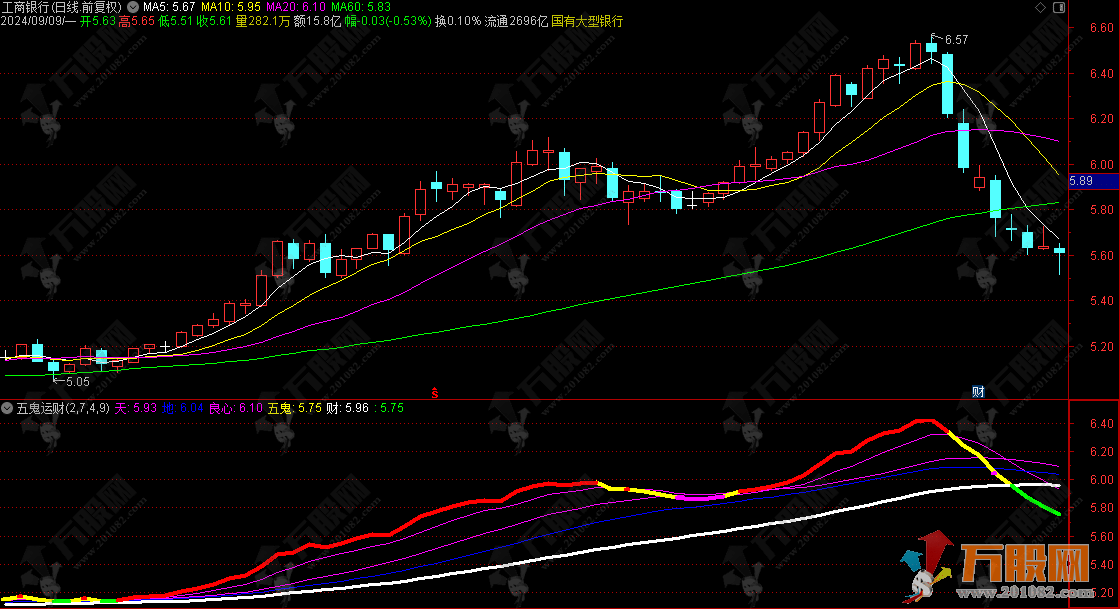1120x609 pixels.
Task: Select the 五鬼: 5.75 indicator value
Action: pyautogui.click(x=295, y=408)
